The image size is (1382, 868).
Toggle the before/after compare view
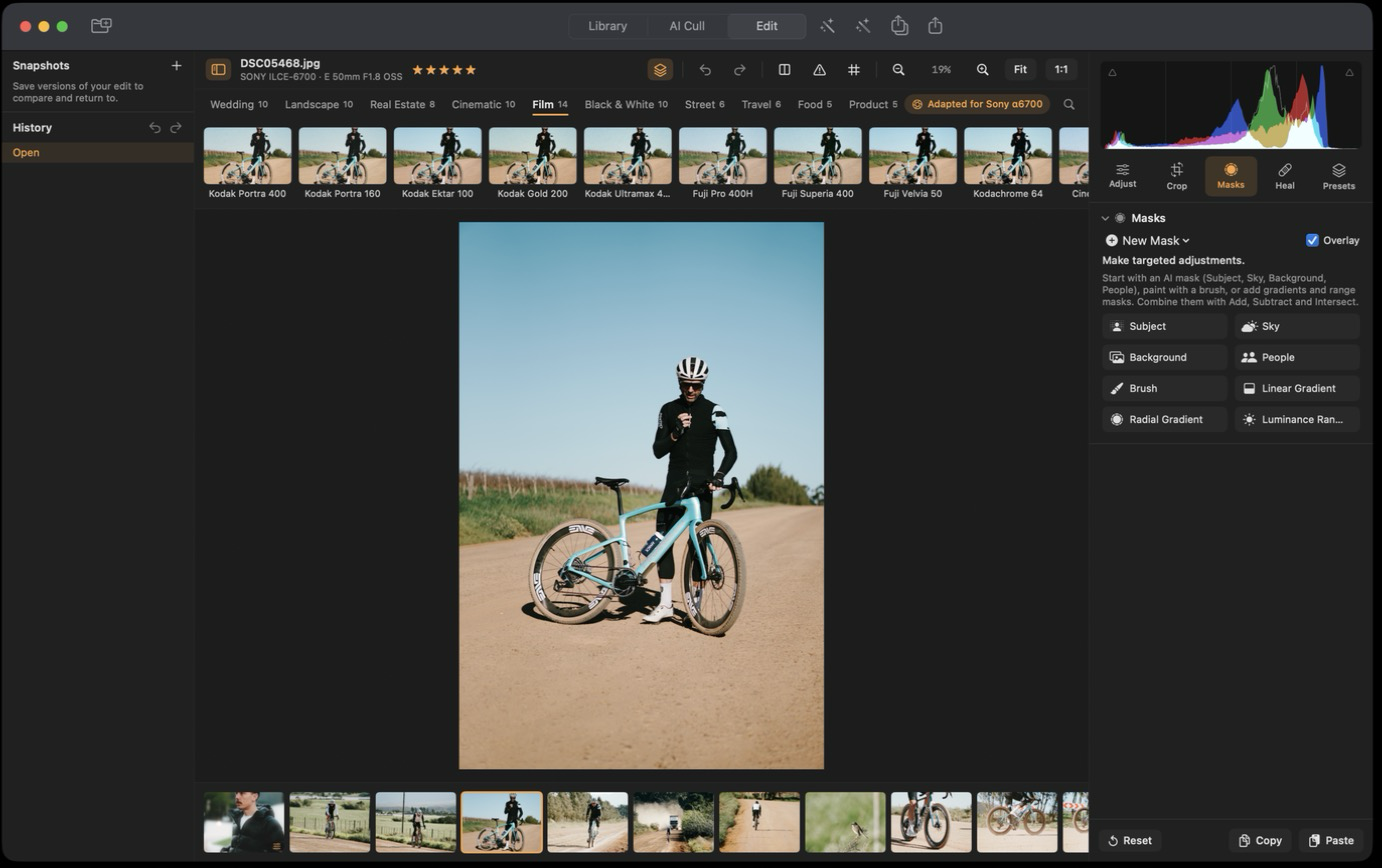pos(785,70)
